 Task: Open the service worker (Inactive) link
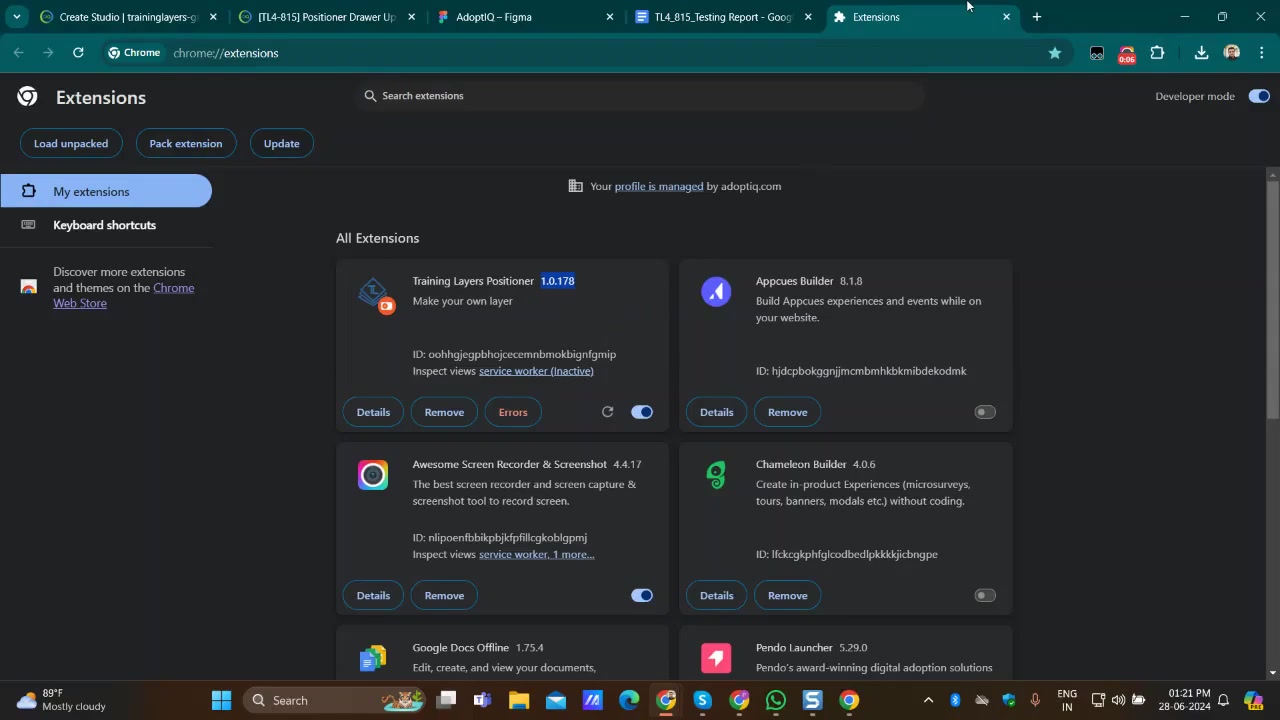[536, 371]
